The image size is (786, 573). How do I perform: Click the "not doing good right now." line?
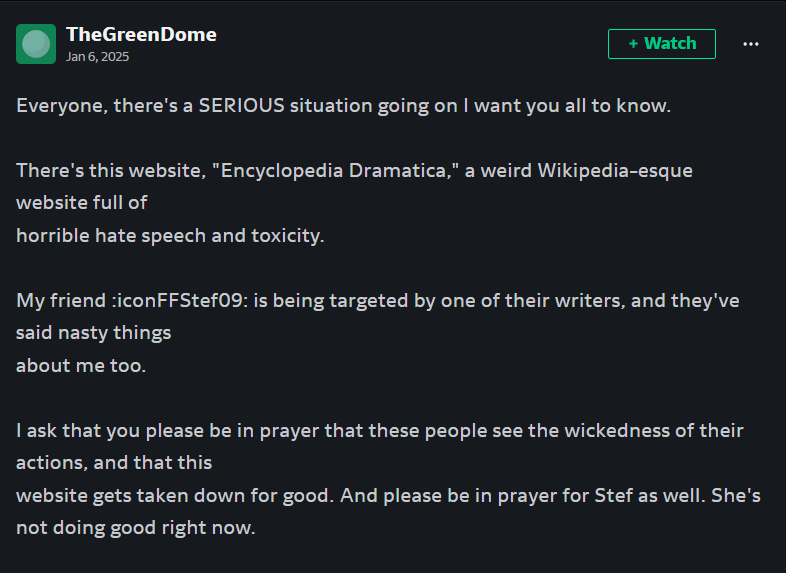coord(135,528)
